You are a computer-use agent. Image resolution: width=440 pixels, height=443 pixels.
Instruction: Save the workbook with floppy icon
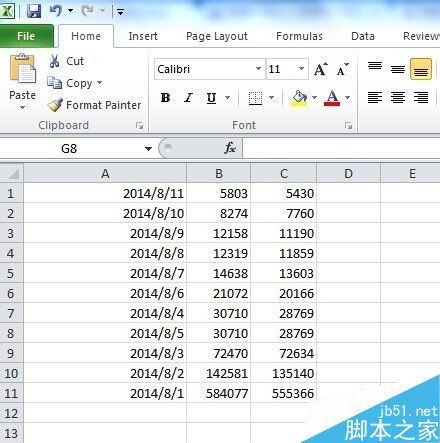[x=34, y=11]
